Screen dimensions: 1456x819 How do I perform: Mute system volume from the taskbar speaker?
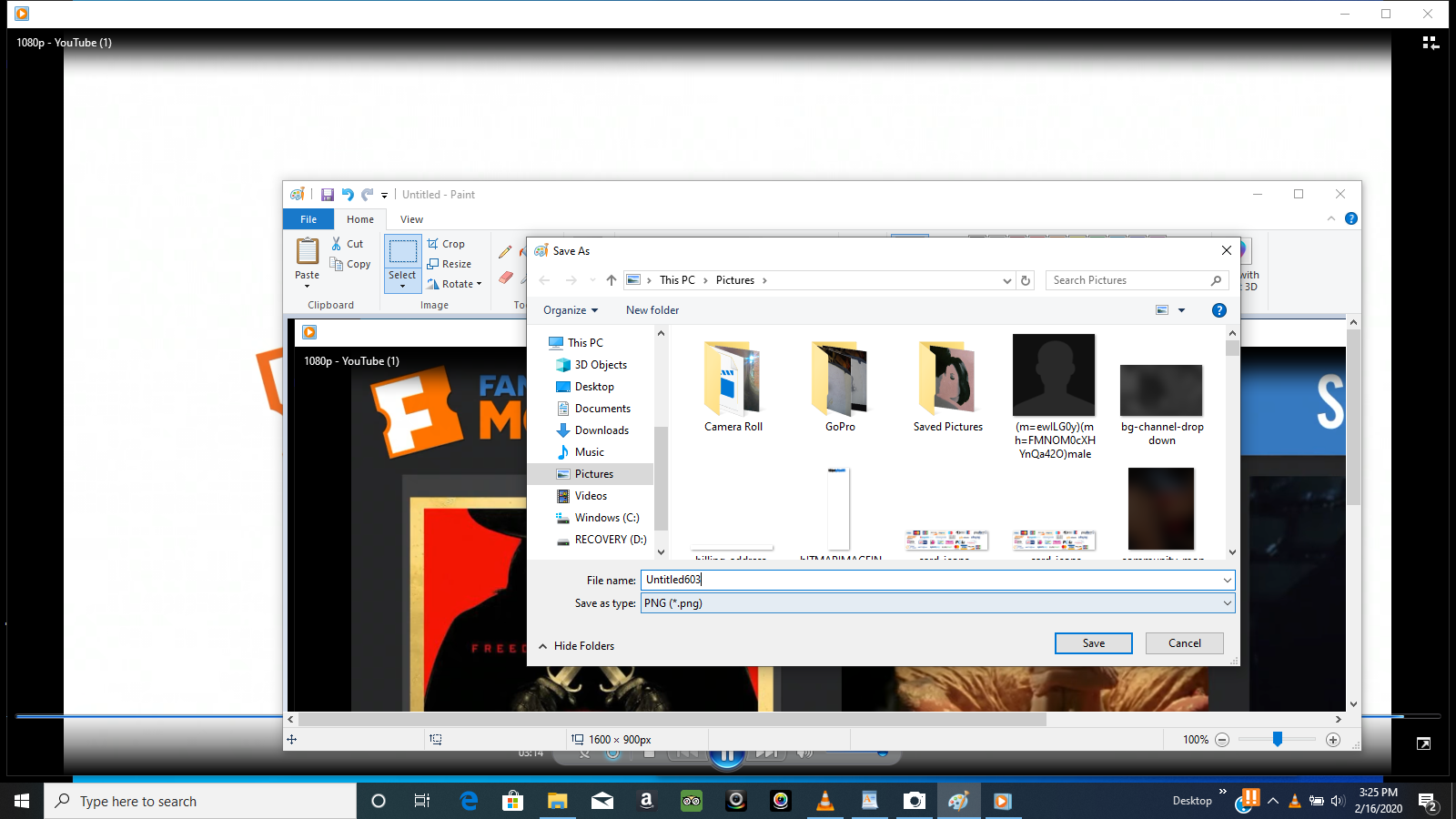point(1337,801)
